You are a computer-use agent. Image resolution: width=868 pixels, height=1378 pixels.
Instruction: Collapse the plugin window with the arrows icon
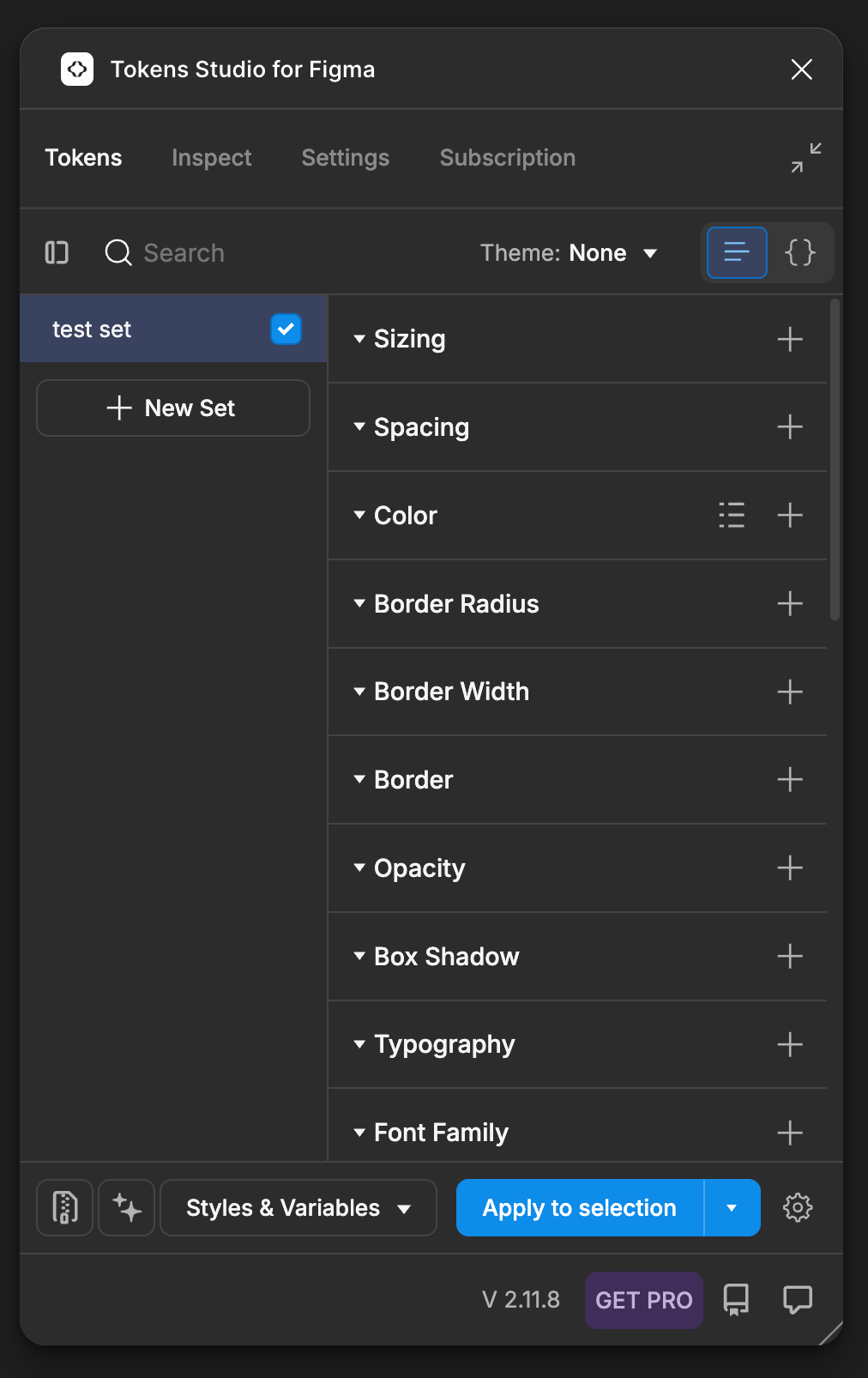[x=806, y=158]
